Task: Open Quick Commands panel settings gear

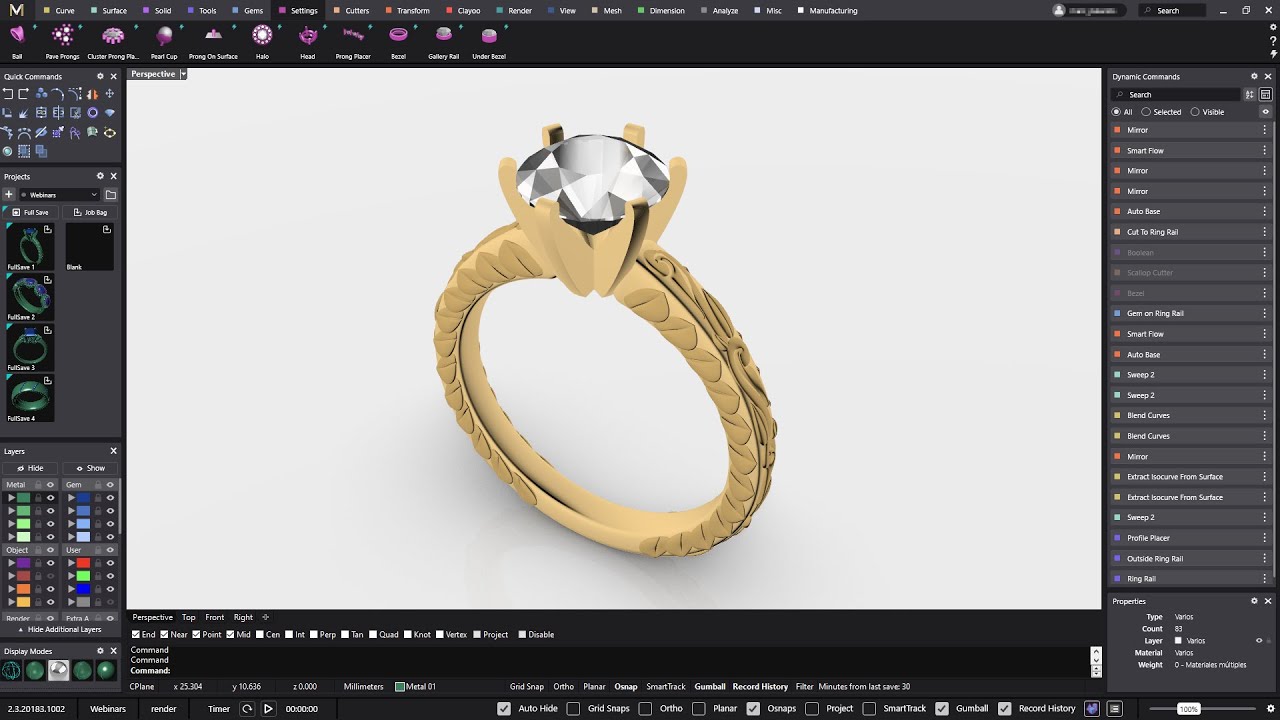Action: point(100,76)
